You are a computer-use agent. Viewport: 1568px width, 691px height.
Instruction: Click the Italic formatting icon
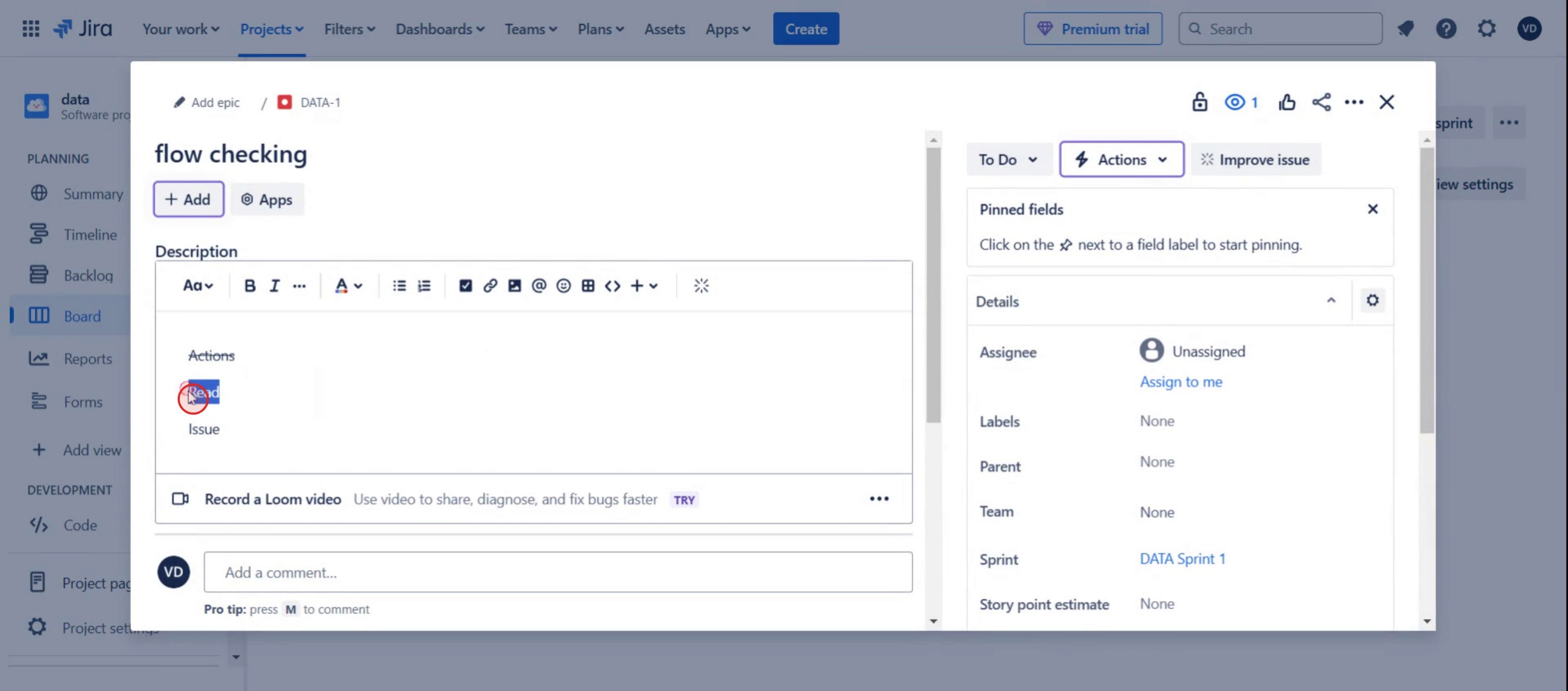click(x=275, y=286)
